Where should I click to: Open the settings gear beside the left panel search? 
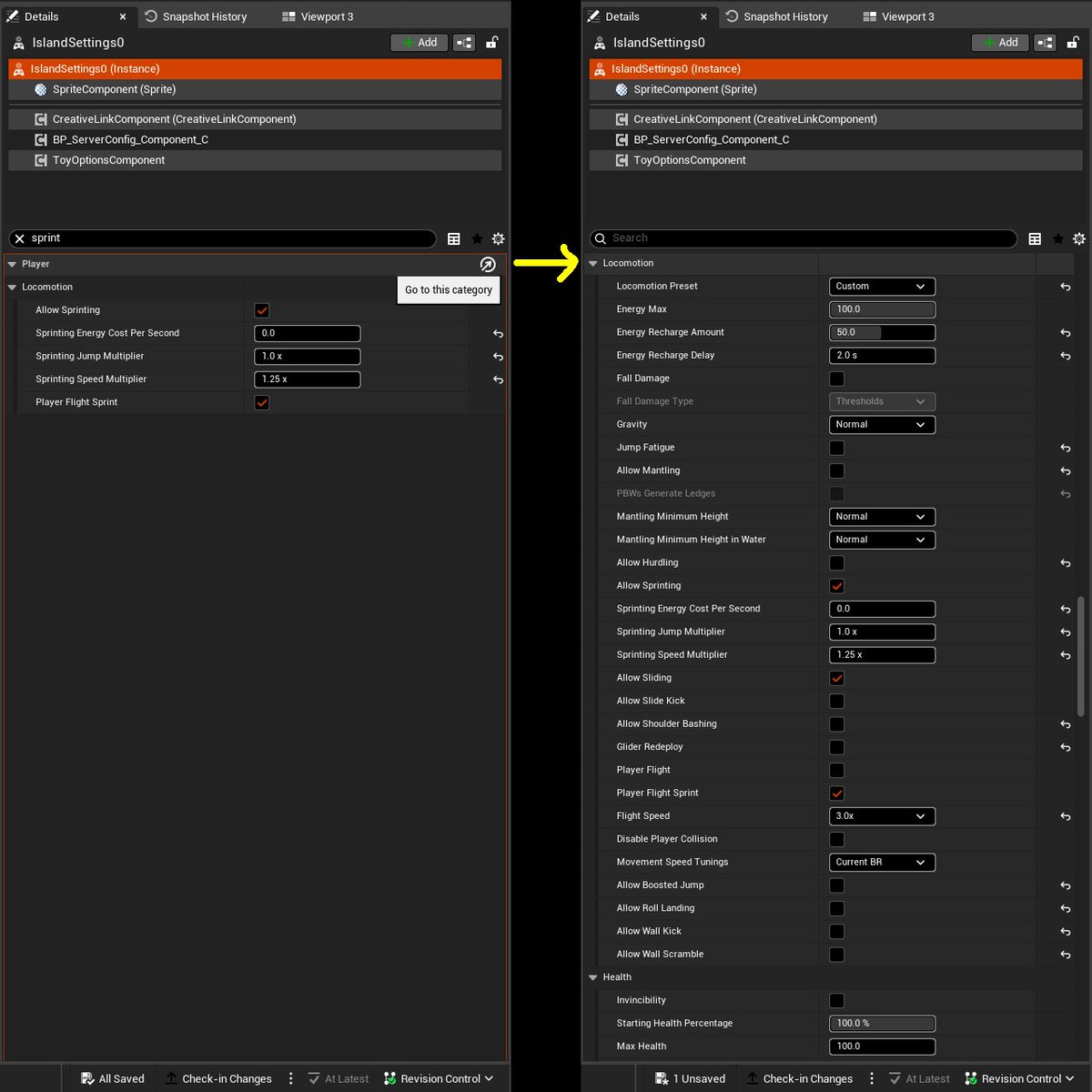498,238
